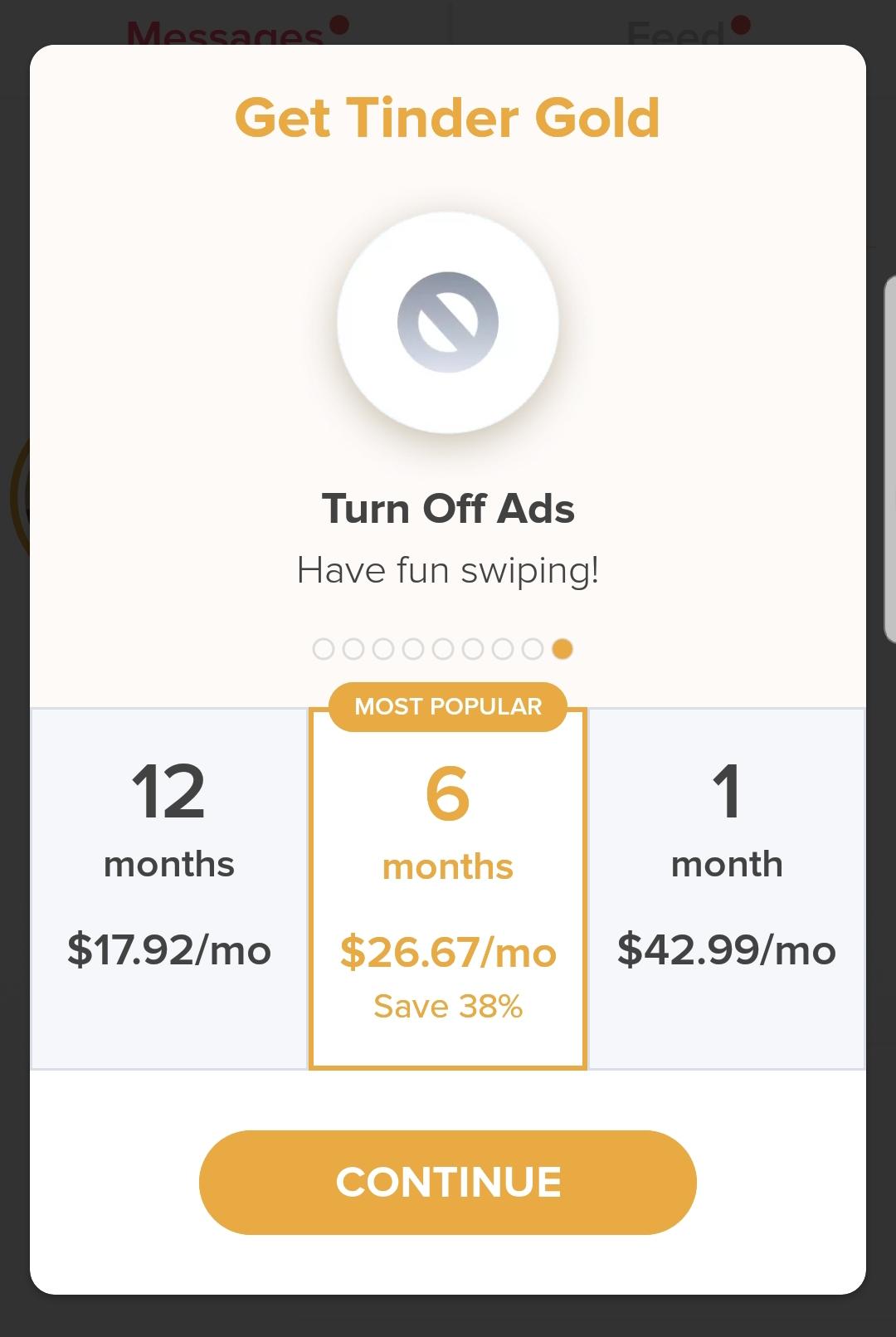896x1337 pixels.
Task: Tap the CONTINUE button
Action: [448, 1183]
